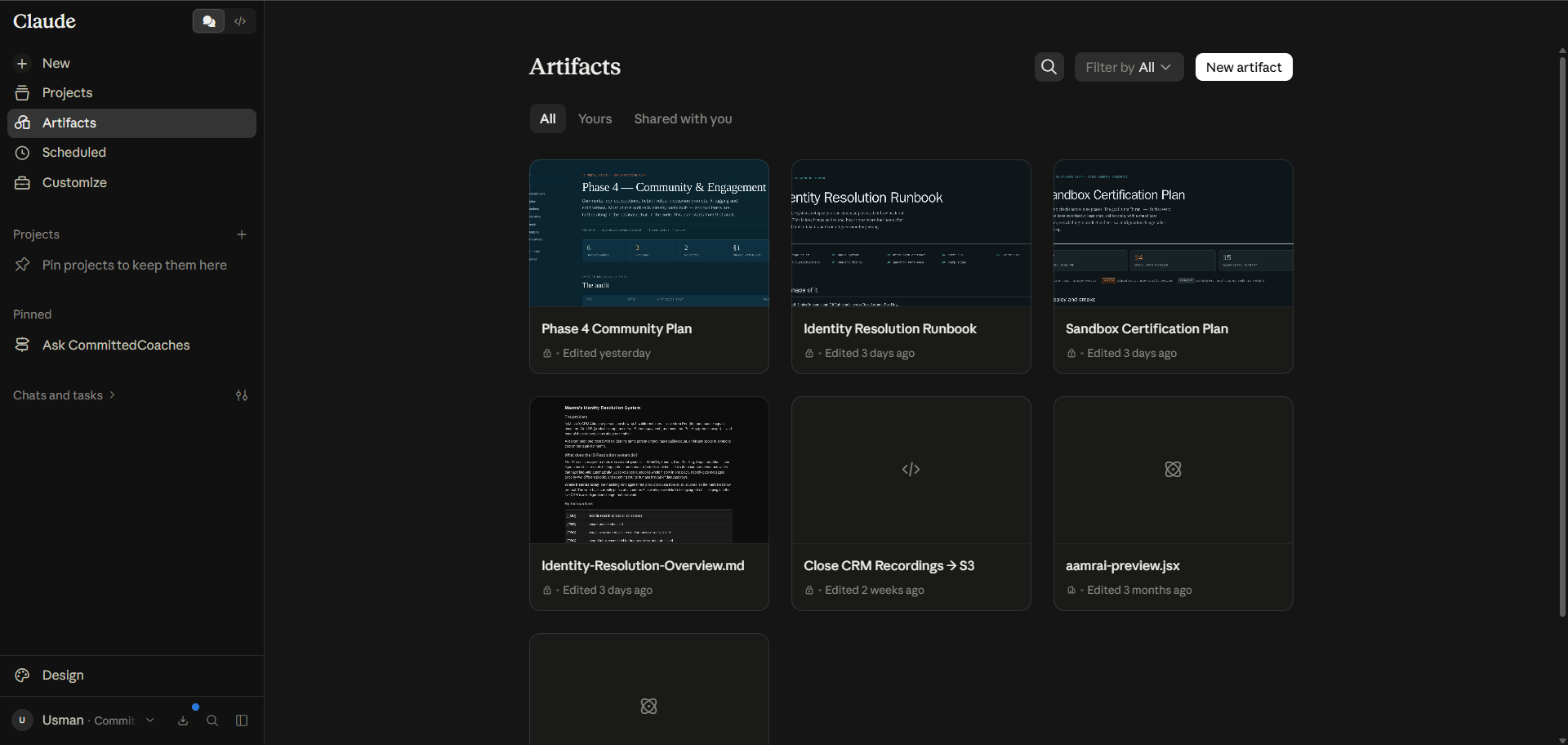Switch to chat mode icon in header
The height and width of the screenshot is (745, 1568).
point(208,21)
